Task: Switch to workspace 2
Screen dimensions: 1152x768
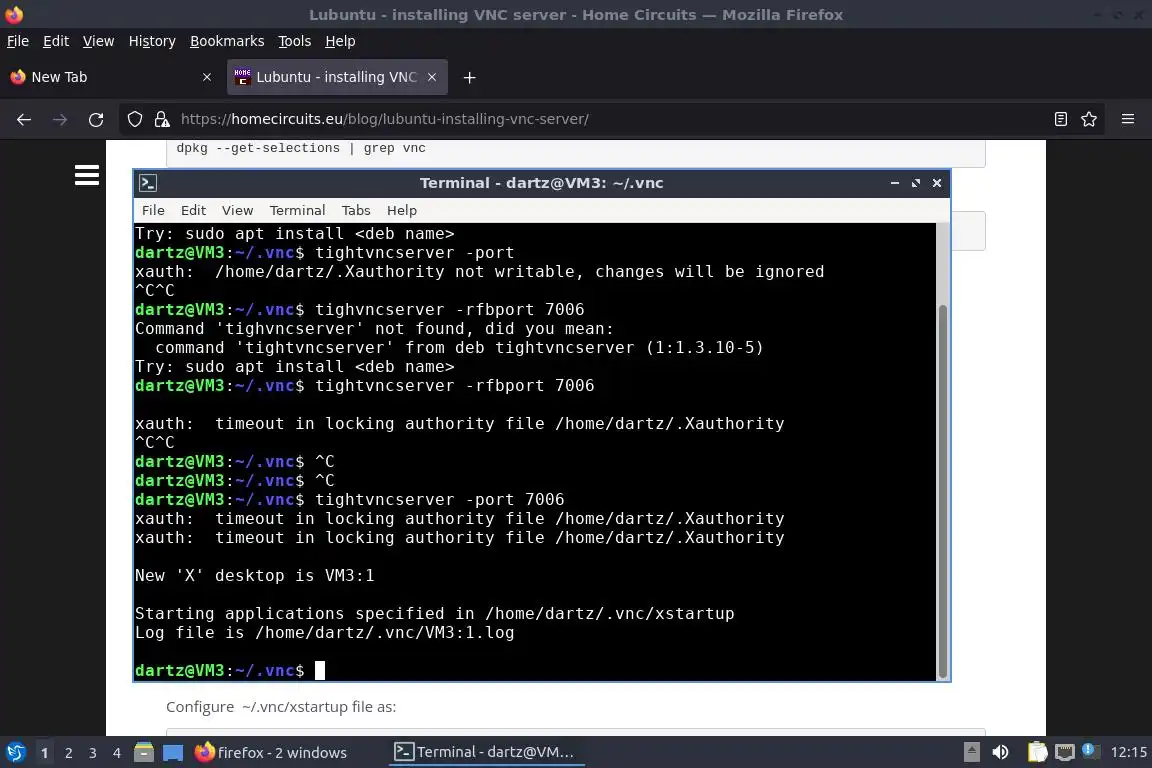Action: [x=68, y=753]
